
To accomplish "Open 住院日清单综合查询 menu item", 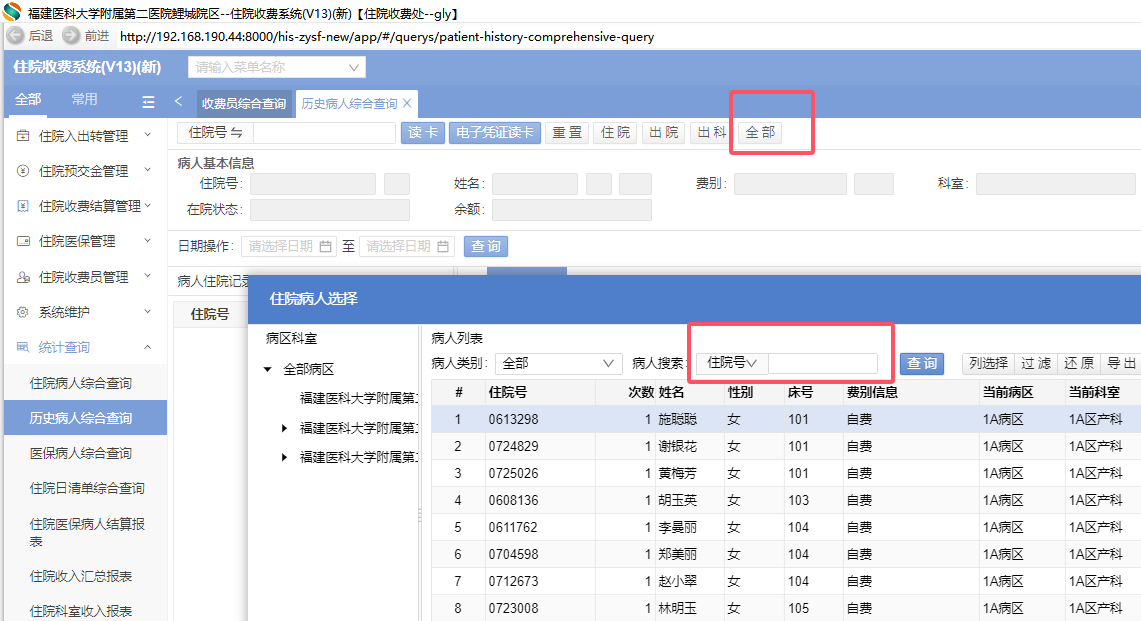I will (85, 488).
